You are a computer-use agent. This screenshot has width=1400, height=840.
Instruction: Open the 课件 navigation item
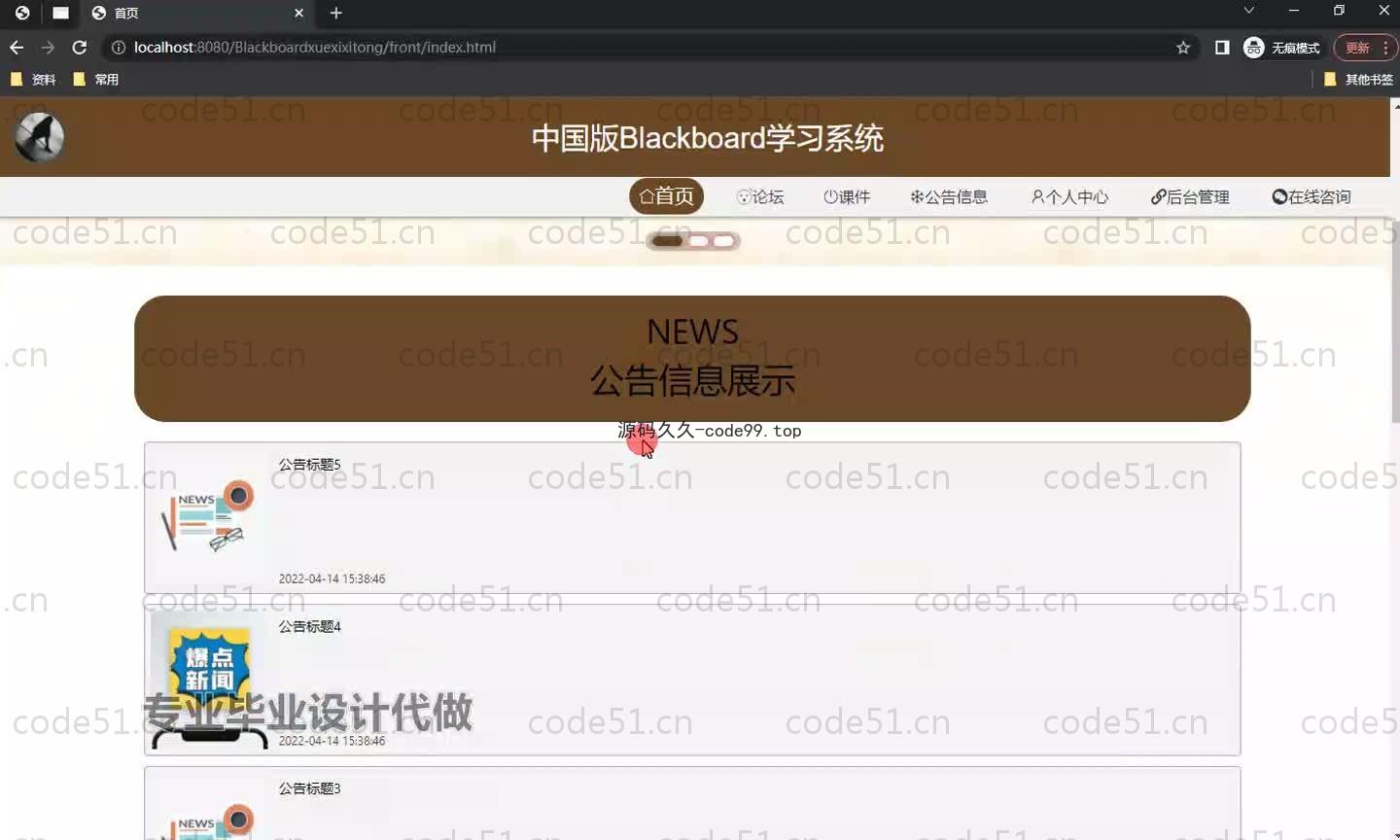pyautogui.click(x=847, y=196)
